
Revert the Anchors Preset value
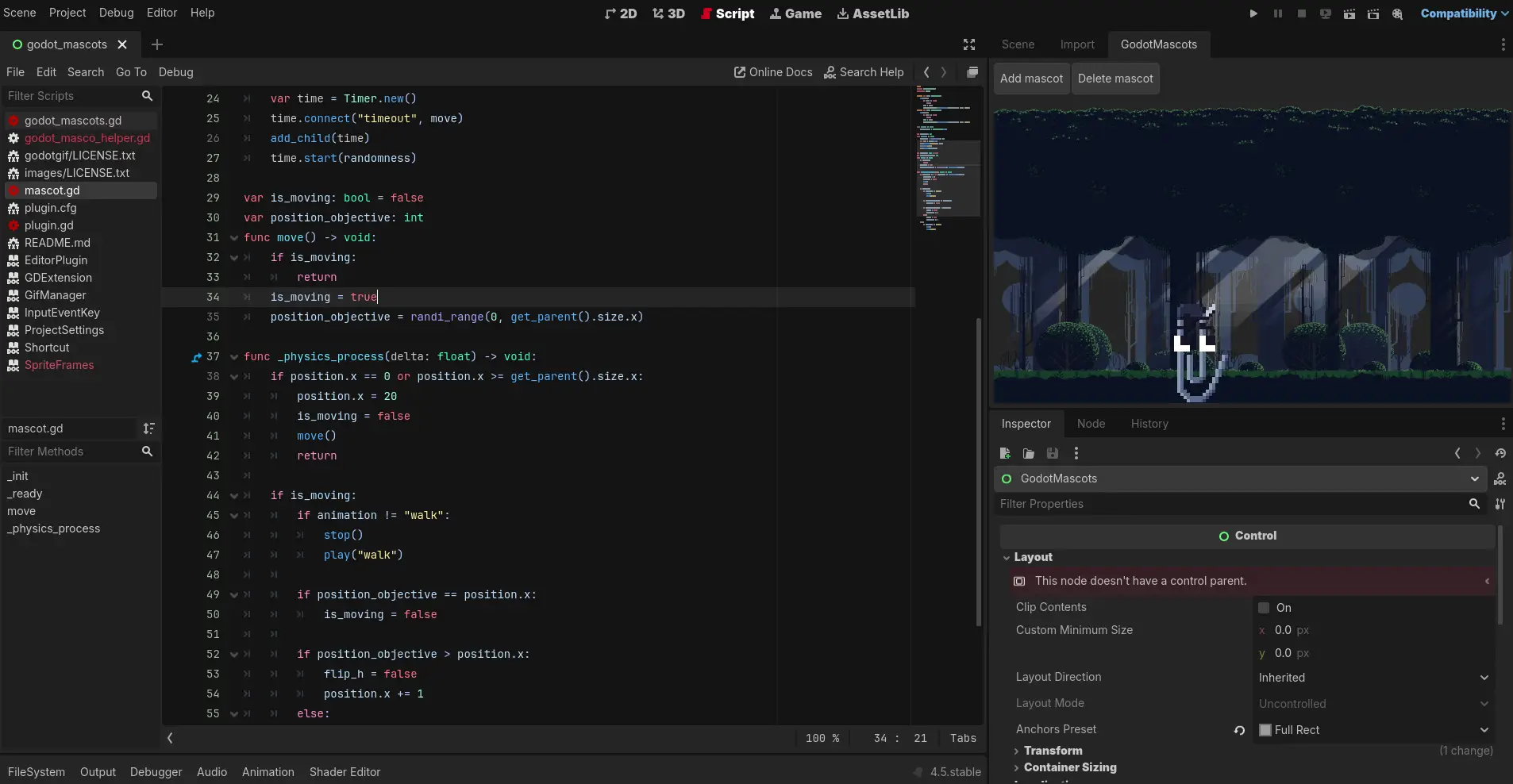pos(1239,730)
